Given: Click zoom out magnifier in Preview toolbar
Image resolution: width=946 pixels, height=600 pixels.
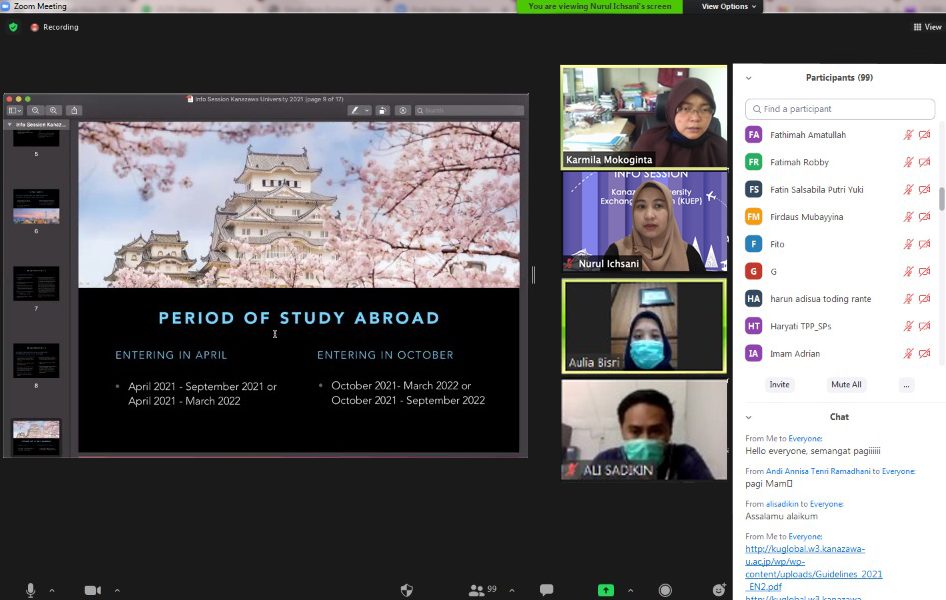Looking at the screenshot, I should tap(36, 110).
